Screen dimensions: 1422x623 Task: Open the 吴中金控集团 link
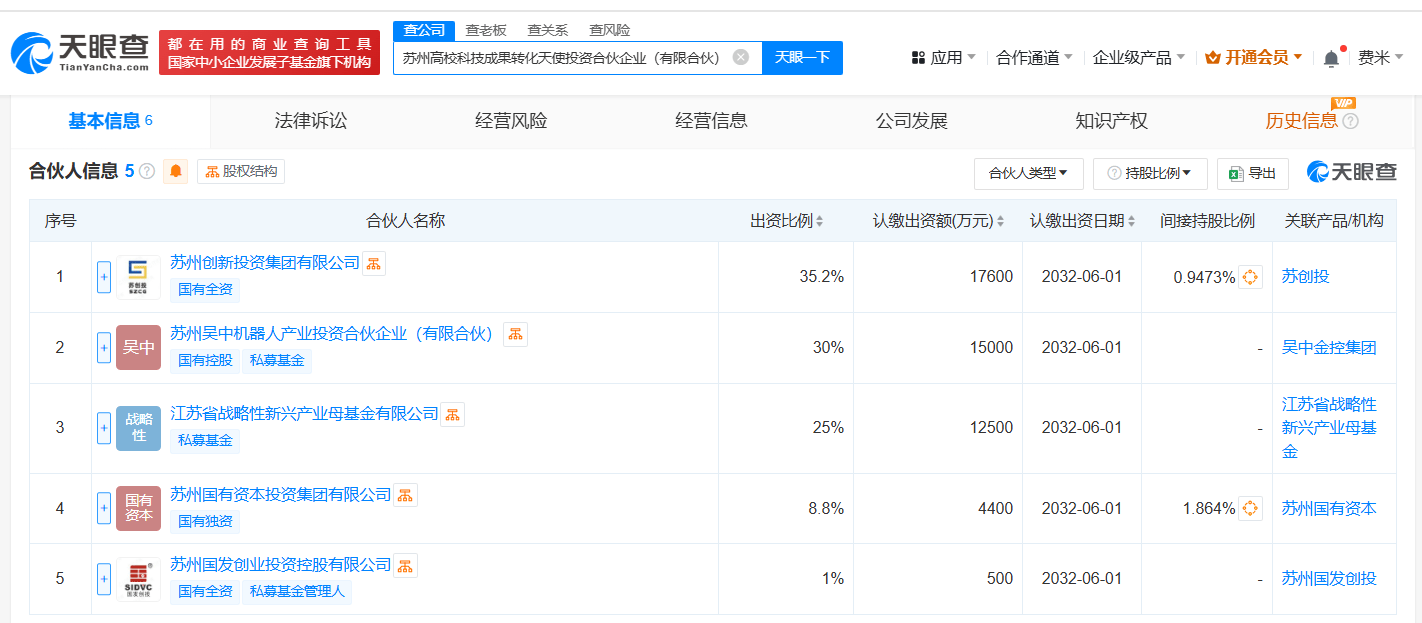click(x=1329, y=347)
